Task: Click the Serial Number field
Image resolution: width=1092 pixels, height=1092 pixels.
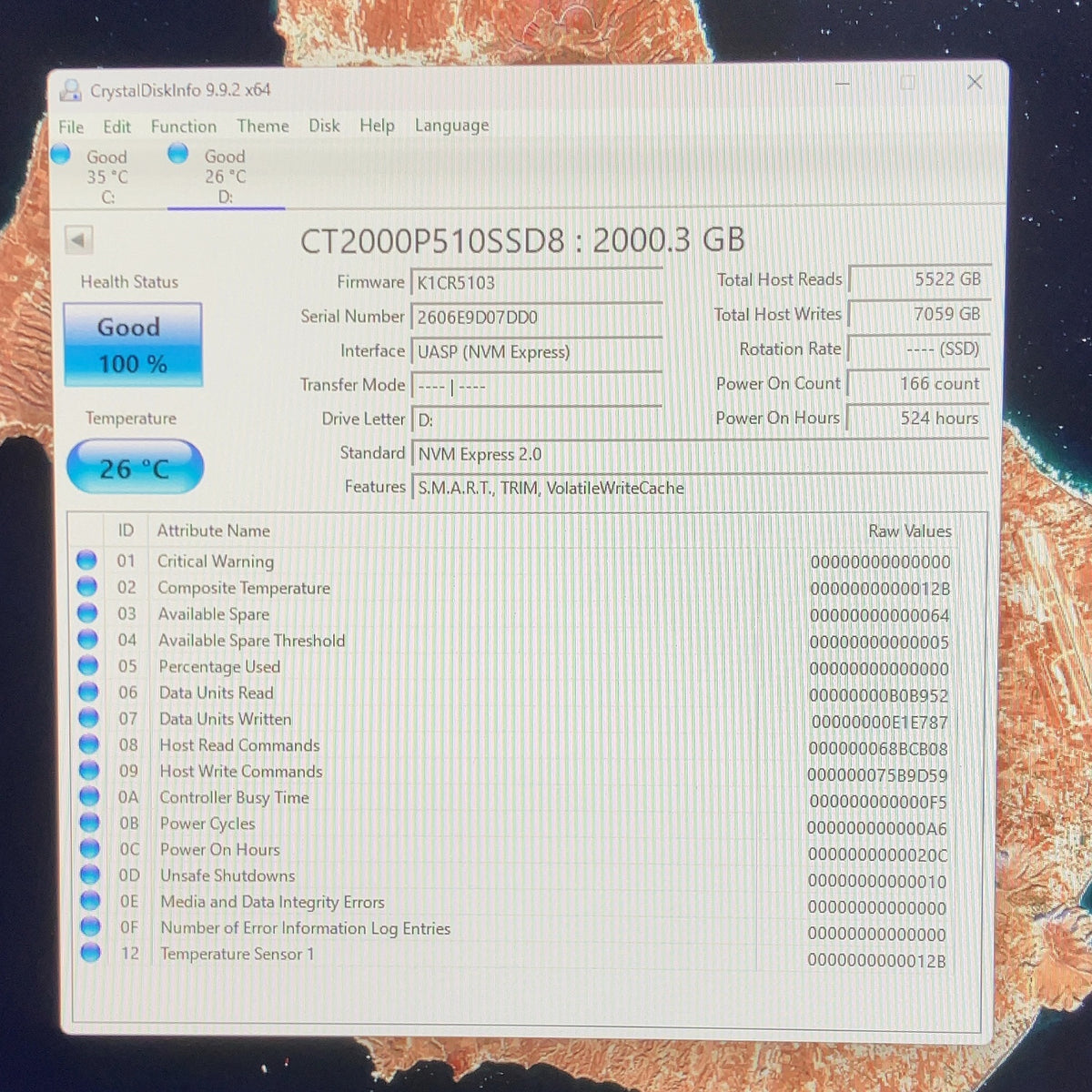Action: pos(537,317)
